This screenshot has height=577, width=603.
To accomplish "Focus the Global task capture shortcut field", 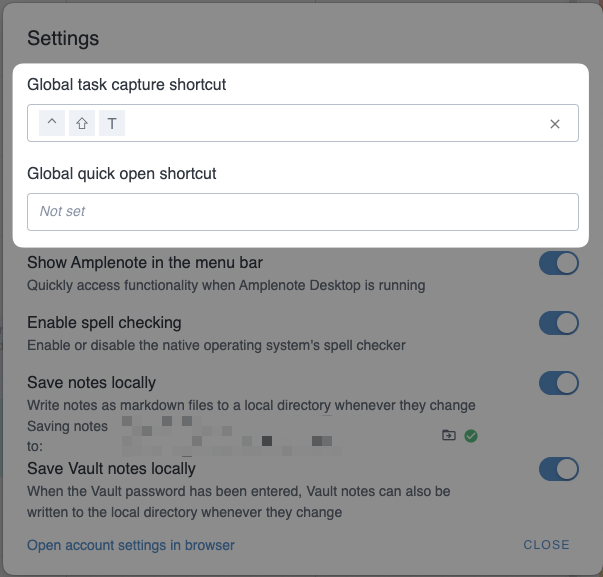I will [x=330, y=124].
